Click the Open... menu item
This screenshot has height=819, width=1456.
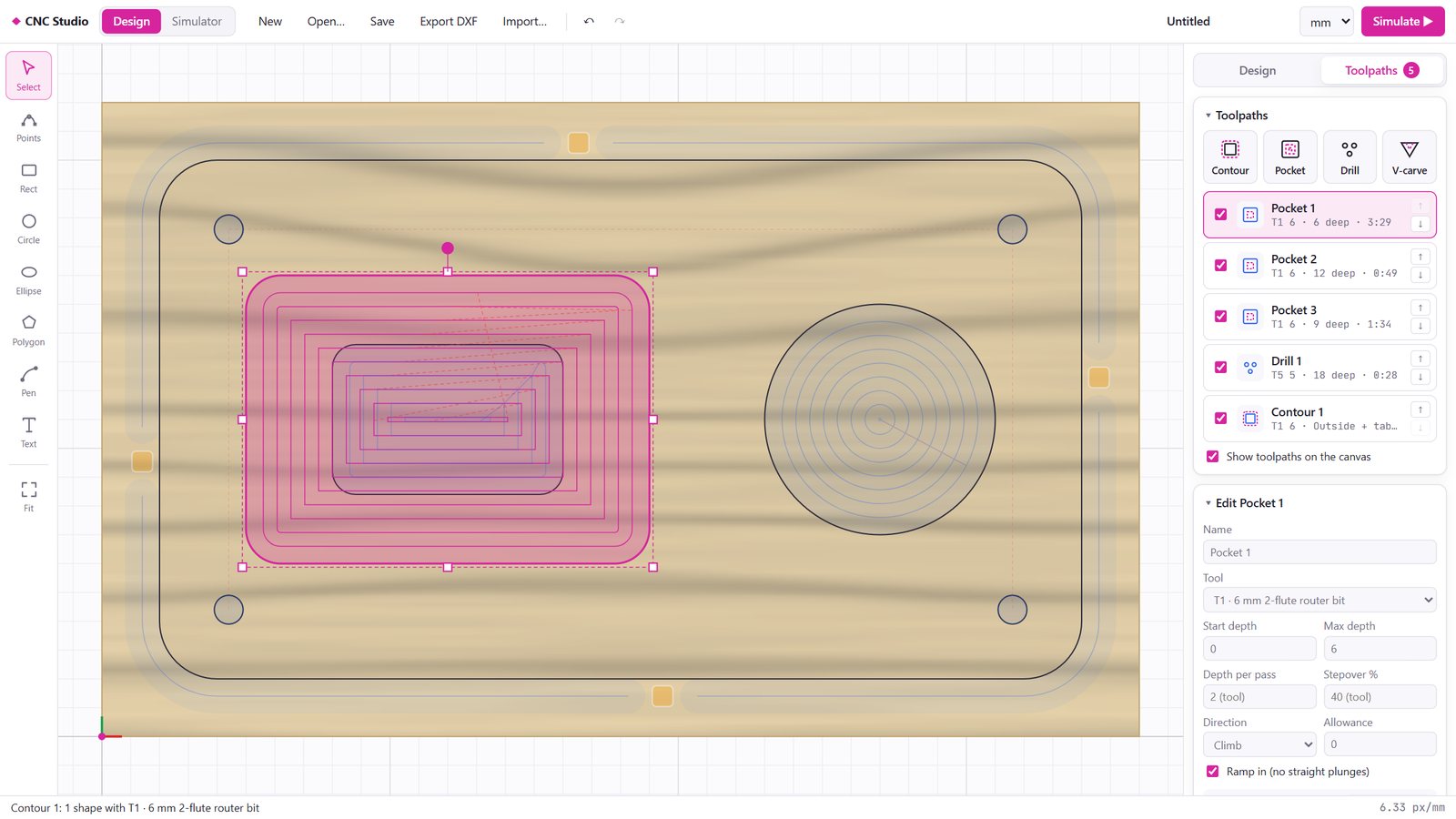coord(326,21)
